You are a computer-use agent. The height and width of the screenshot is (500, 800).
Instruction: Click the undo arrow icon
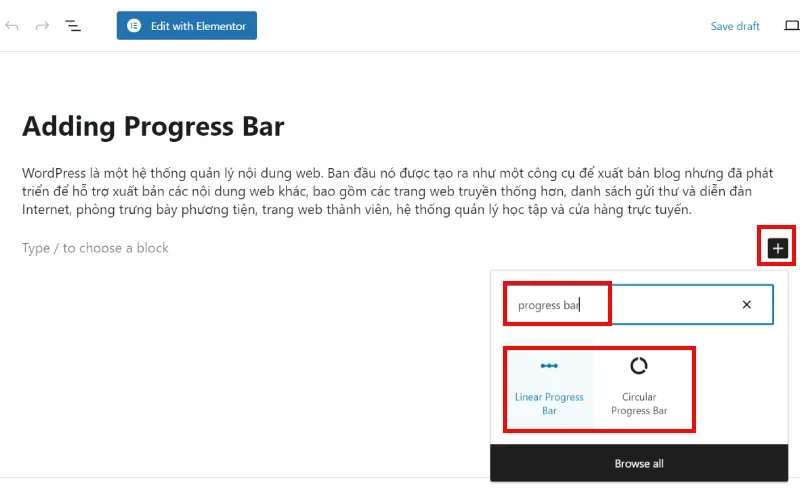[x=12, y=26]
